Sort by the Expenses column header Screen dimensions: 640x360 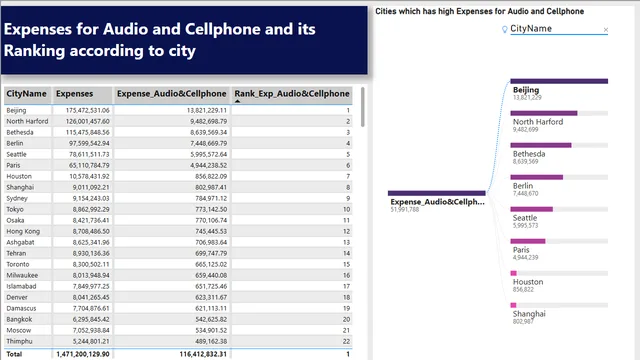click(82, 94)
